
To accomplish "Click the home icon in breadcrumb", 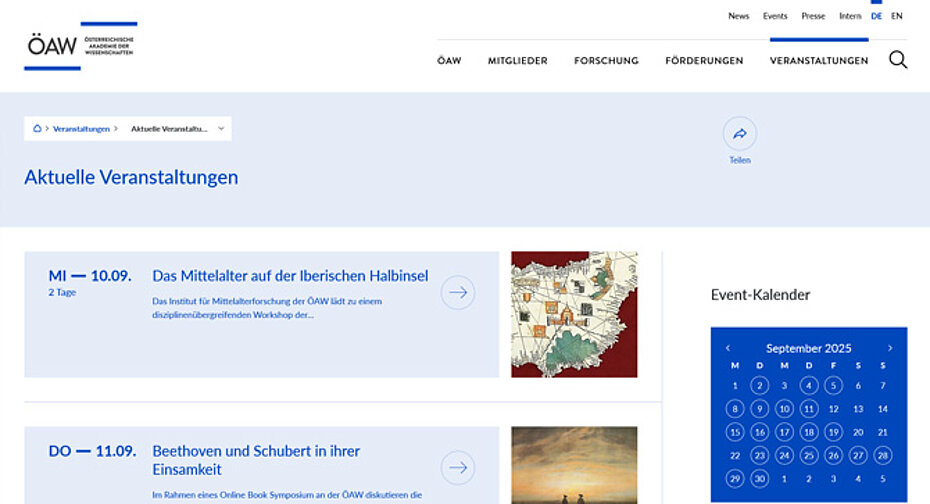I will click(x=37, y=129).
